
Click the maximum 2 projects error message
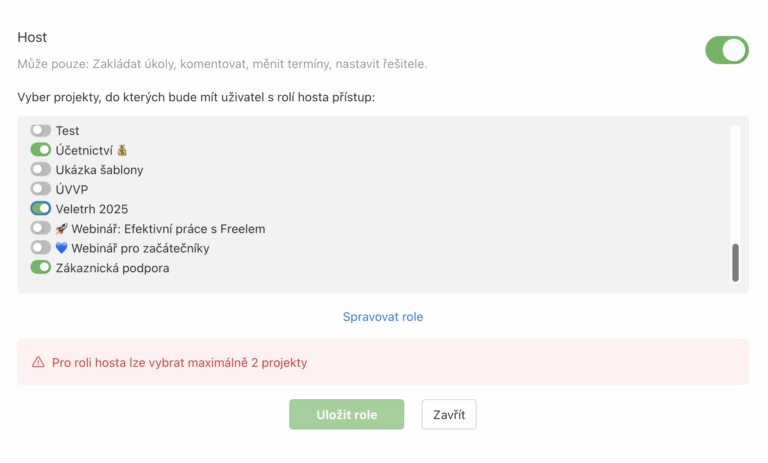[179, 363]
